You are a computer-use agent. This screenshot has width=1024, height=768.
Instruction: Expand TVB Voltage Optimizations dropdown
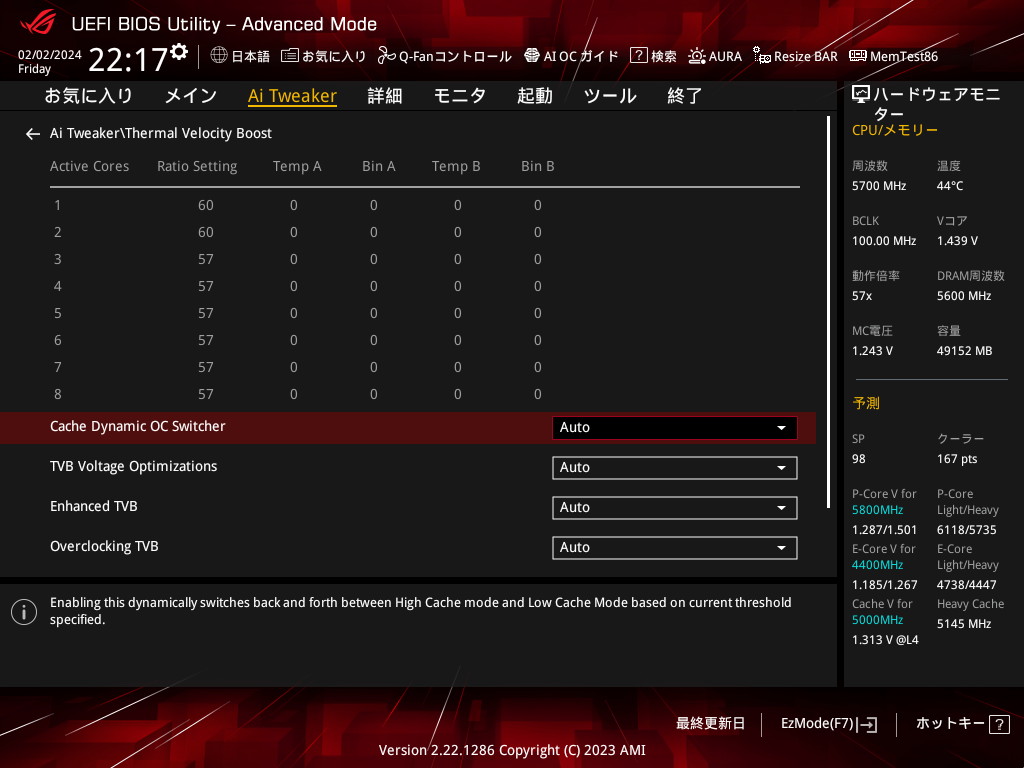[675, 468]
